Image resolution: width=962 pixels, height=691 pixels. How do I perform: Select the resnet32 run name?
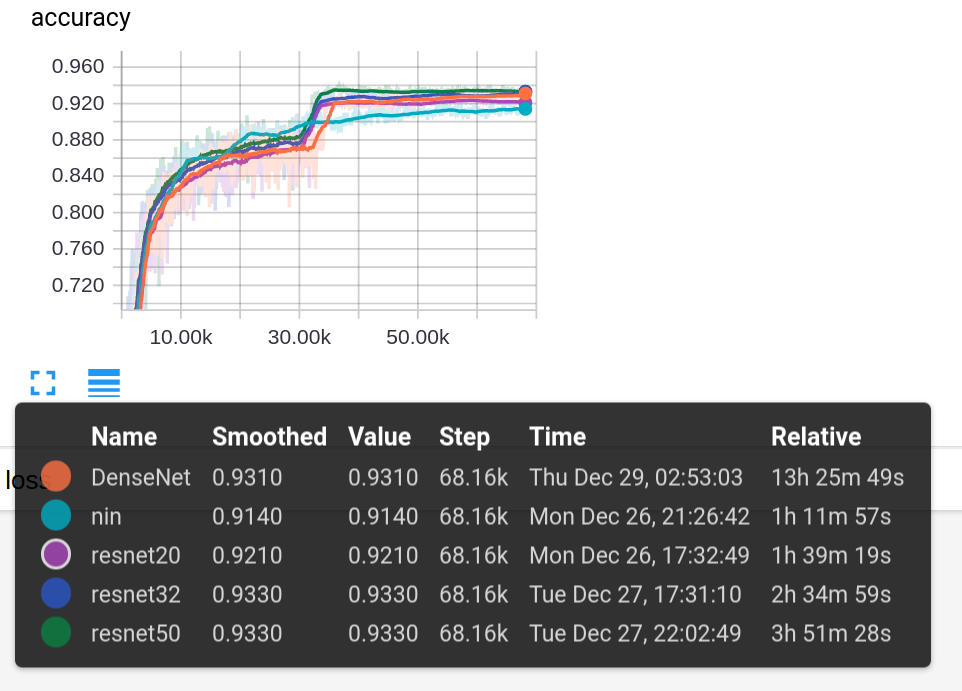click(x=136, y=595)
